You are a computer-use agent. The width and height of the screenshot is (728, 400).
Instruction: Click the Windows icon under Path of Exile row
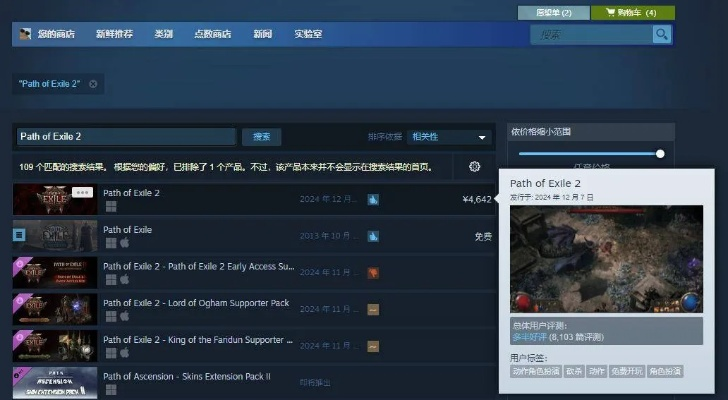pos(111,243)
